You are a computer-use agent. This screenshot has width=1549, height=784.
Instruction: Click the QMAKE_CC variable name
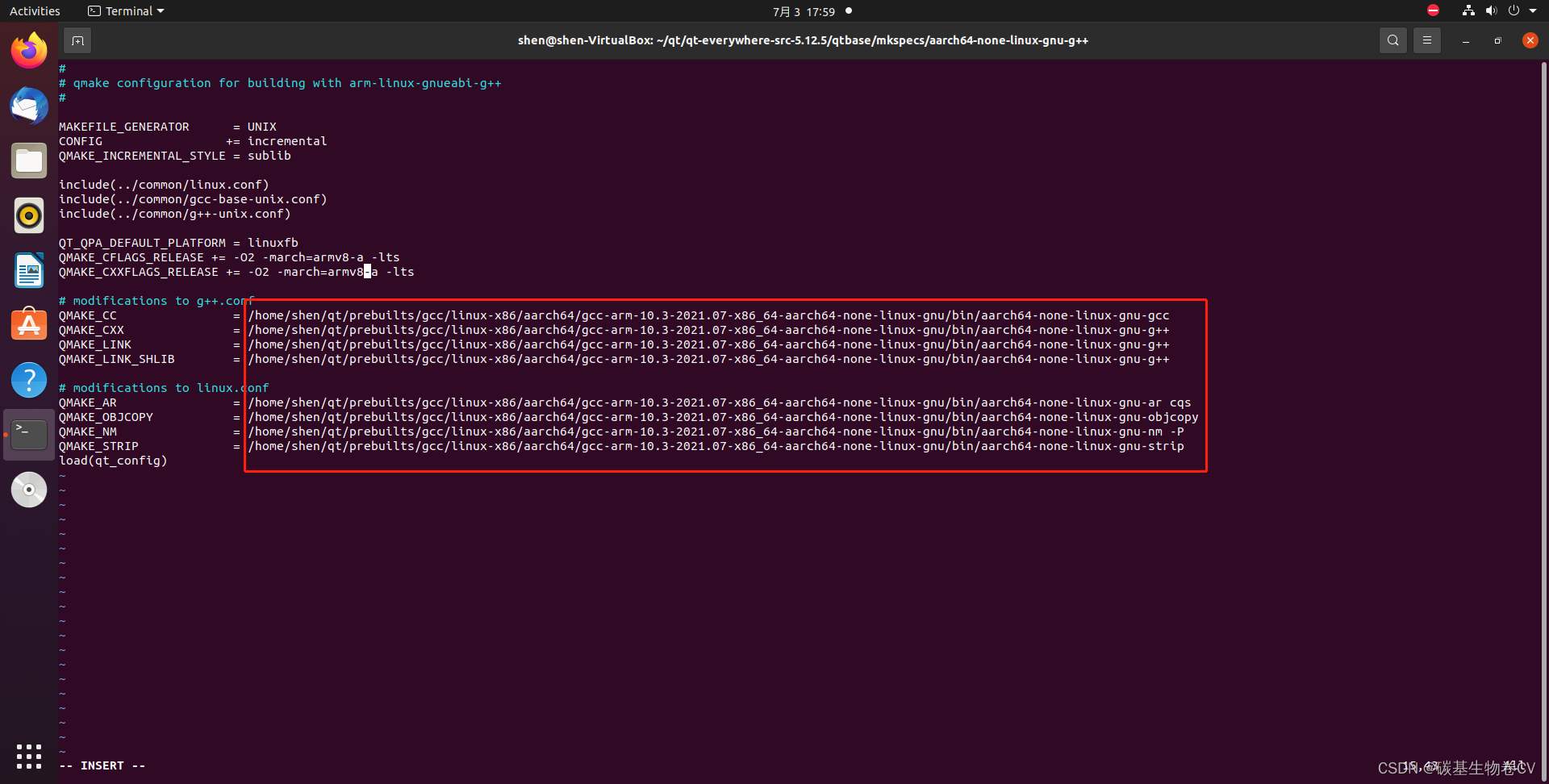point(87,315)
